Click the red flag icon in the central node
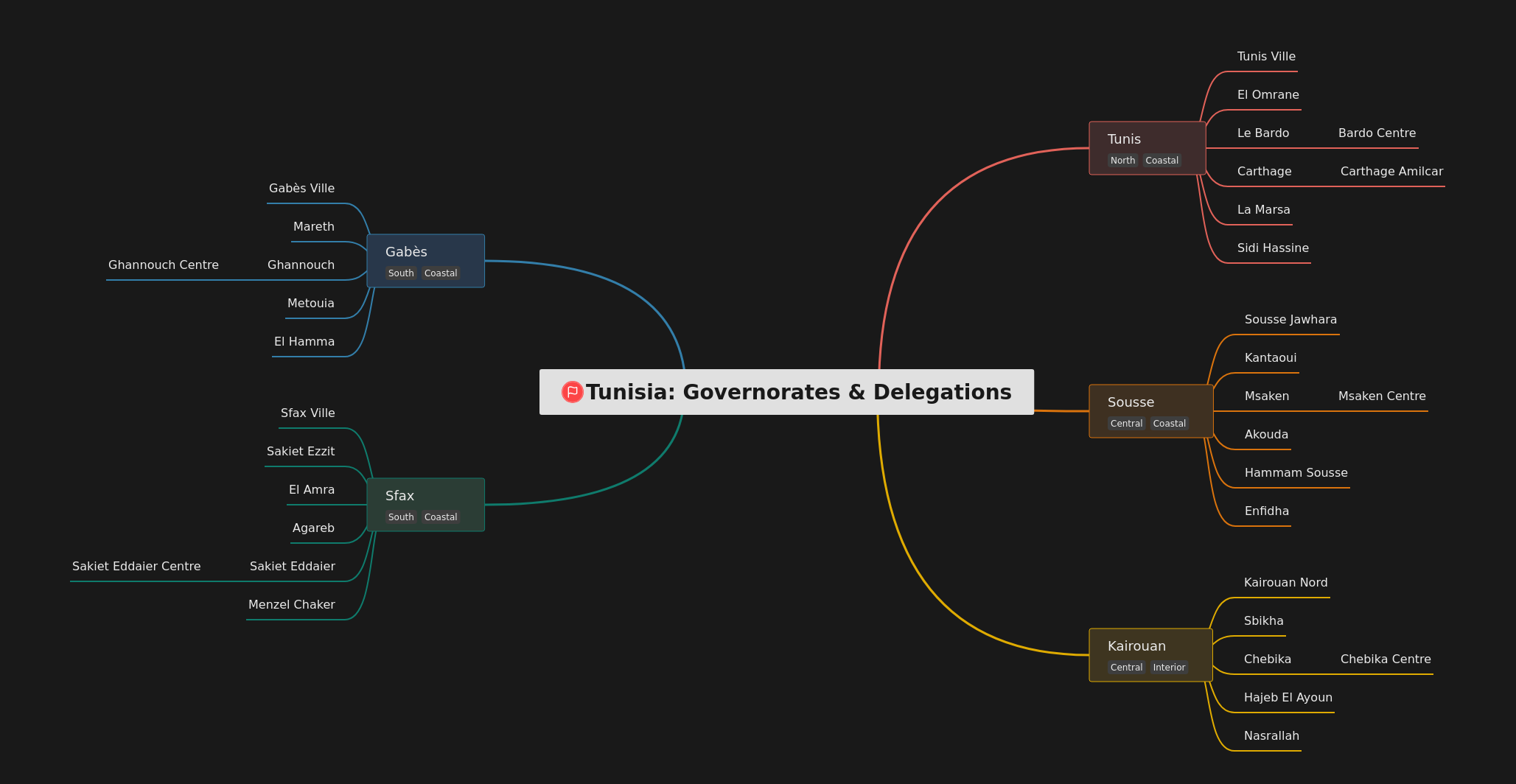The image size is (1516, 784). 572,392
